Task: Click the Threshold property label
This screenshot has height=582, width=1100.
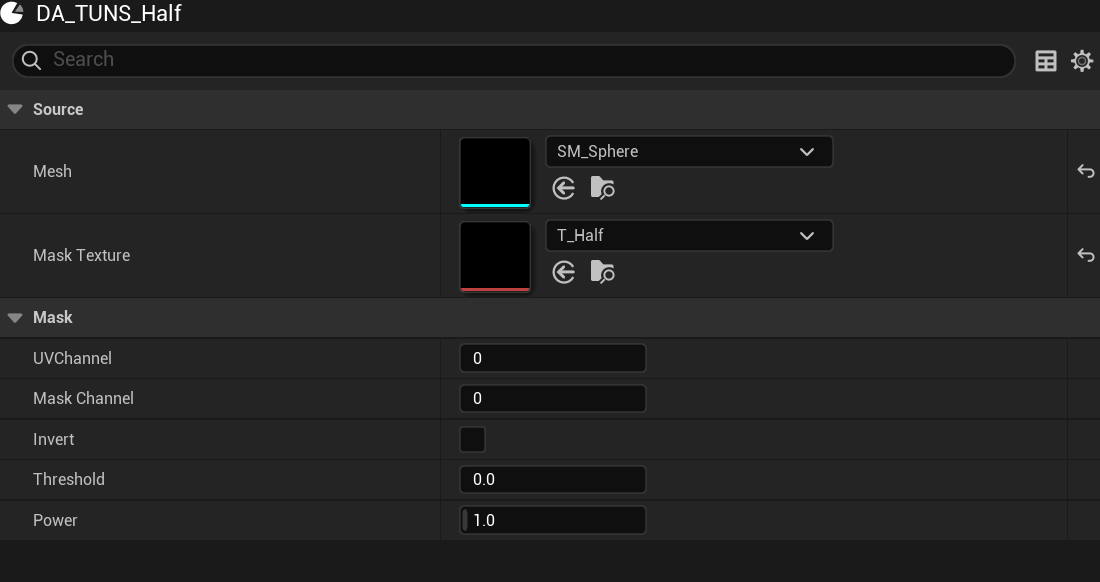Action: [69, 480]
